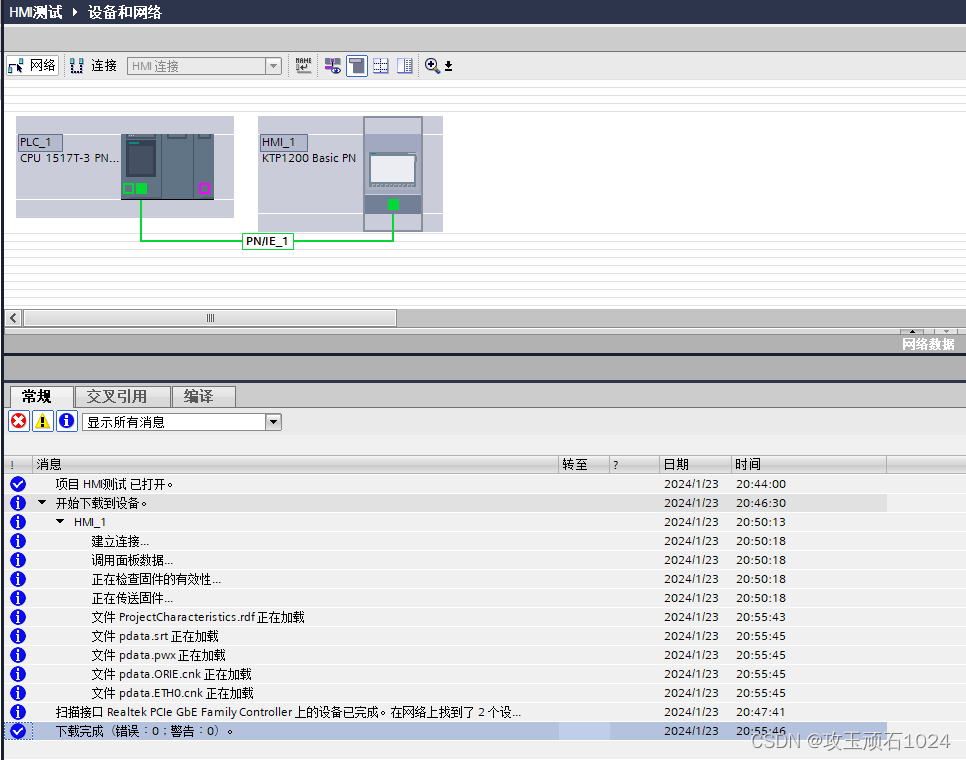Select the pdata.pwx 正在加载 message

446,655
